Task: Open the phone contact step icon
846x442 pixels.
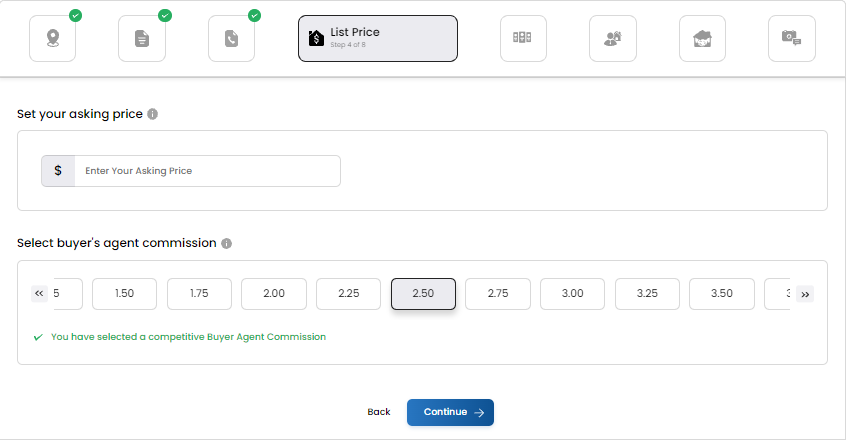Action: [x=231, y=38]
